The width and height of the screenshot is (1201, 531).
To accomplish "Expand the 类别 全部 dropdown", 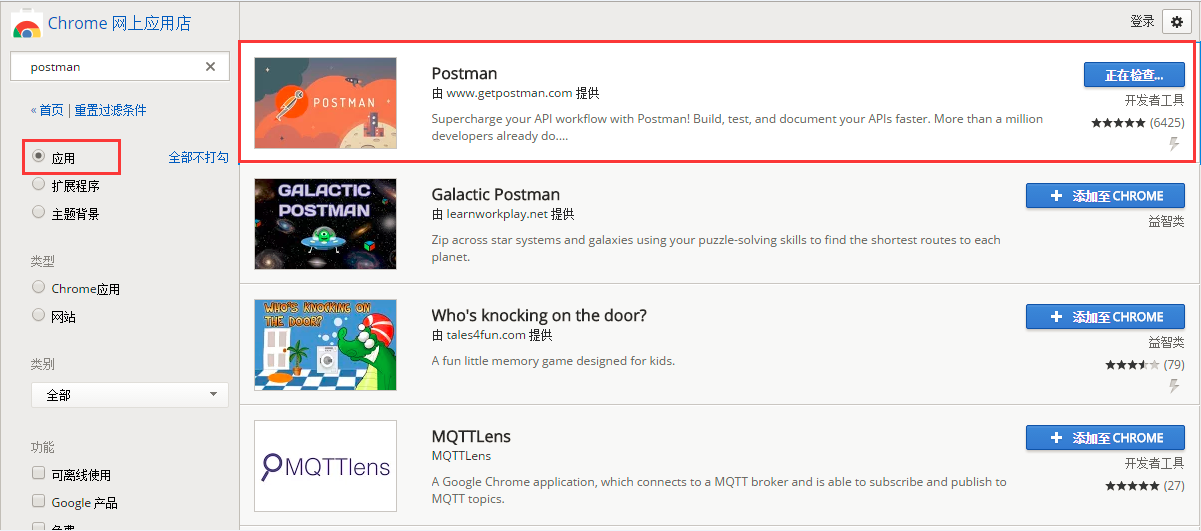I will (x=130, y=395).
